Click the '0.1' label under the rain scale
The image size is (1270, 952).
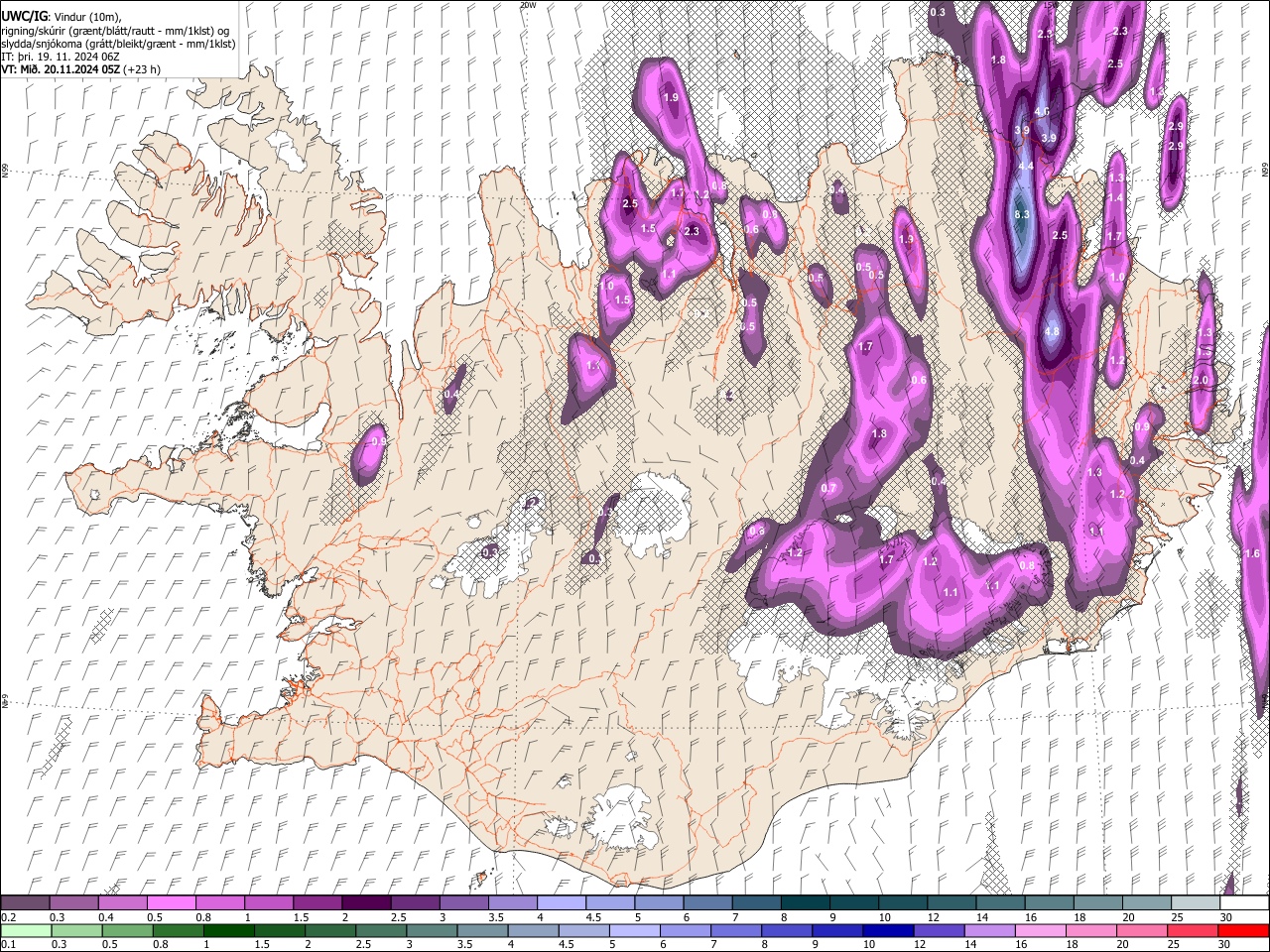(7, 945)
